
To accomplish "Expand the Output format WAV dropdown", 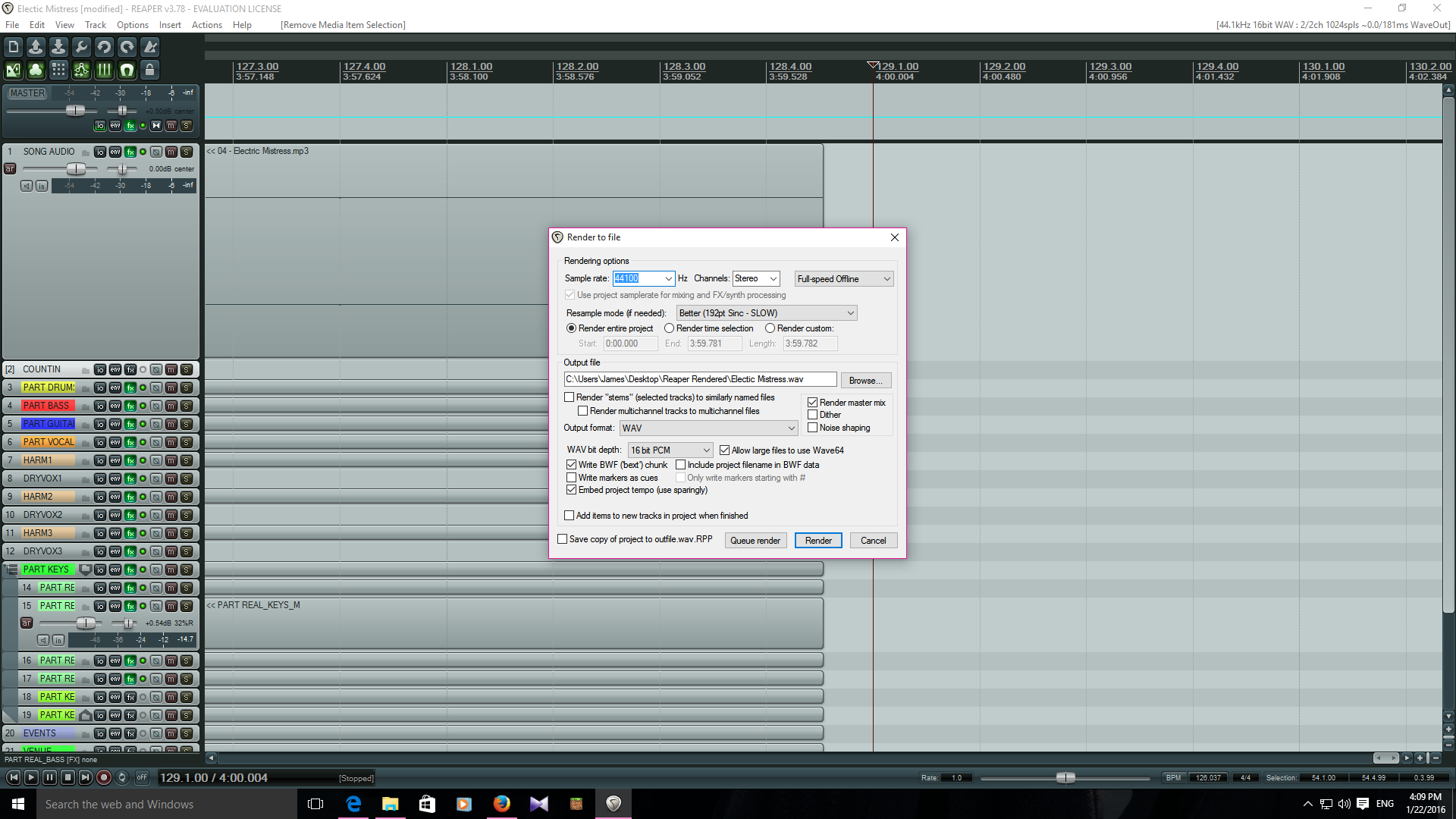I will pos(791,428).
